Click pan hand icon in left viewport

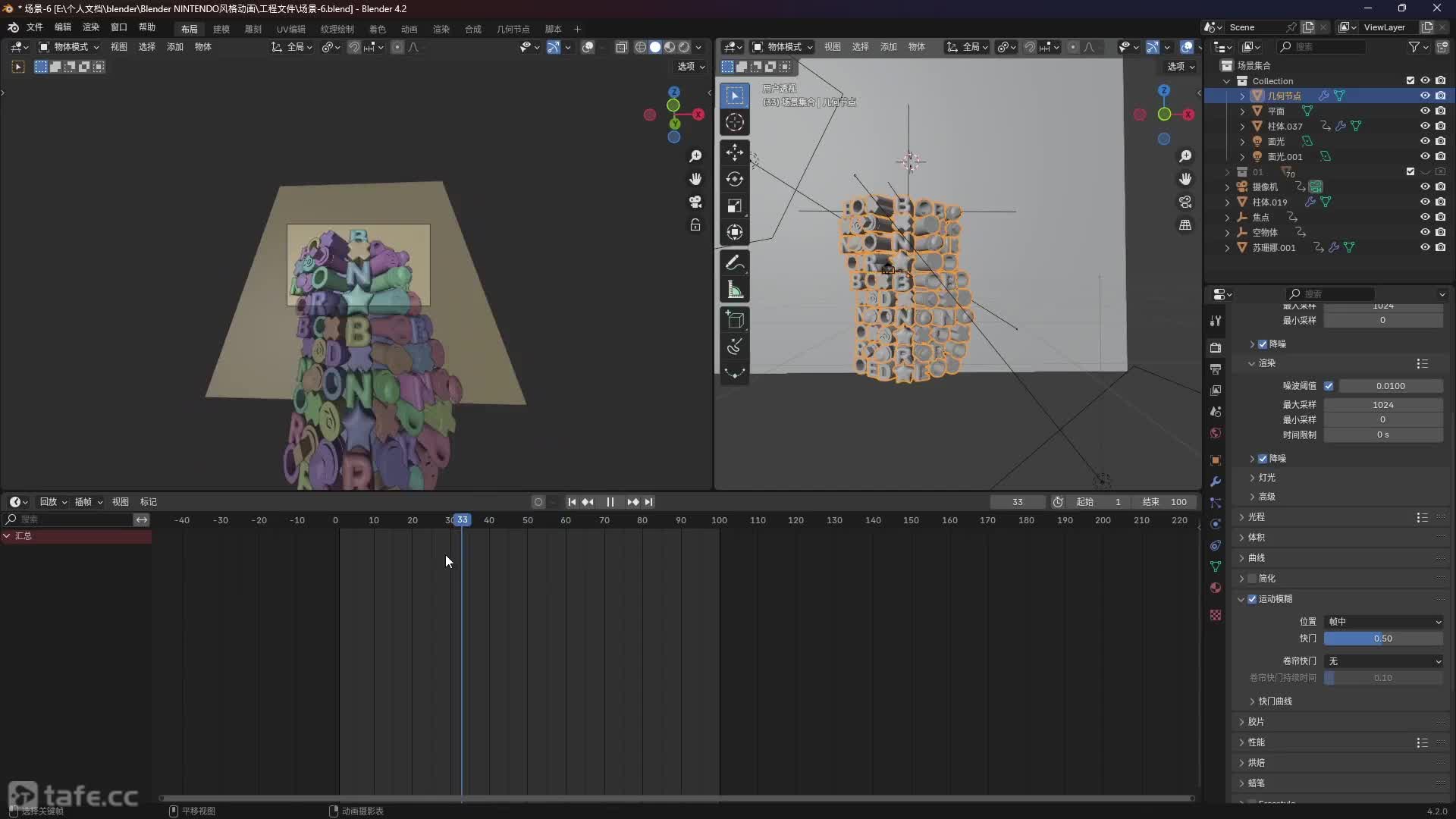click(x=695, y=179)
